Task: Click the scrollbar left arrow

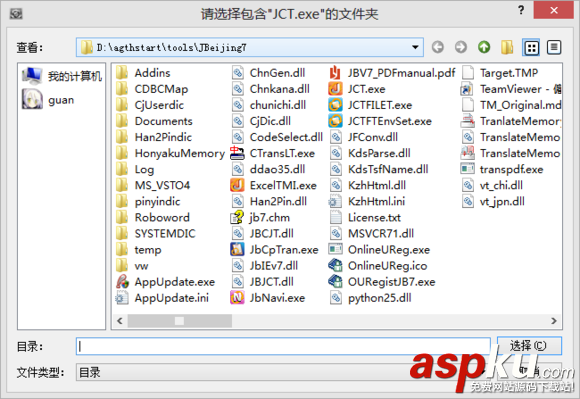Action: click(x=120, y=321)
